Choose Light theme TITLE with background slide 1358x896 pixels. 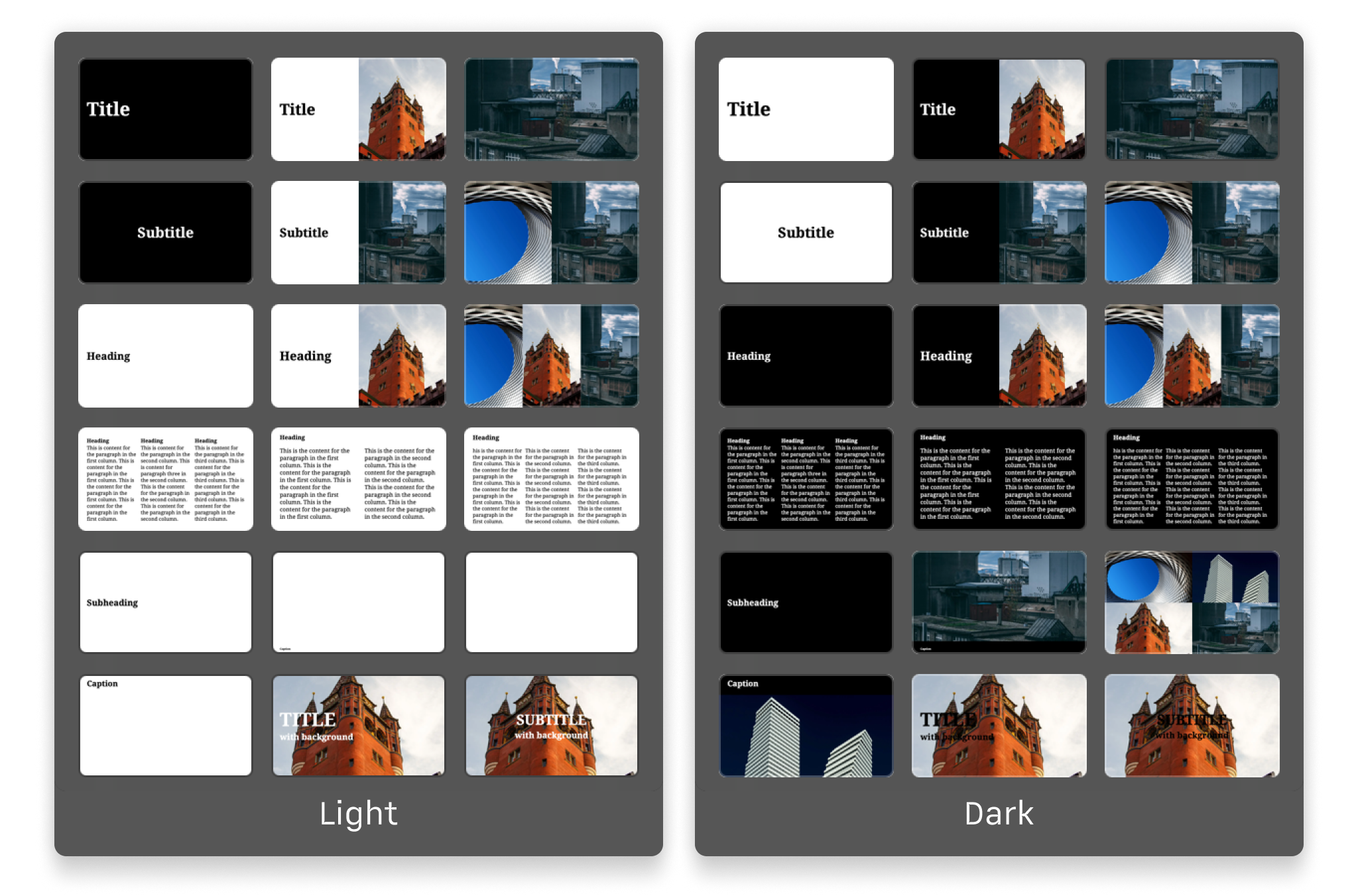click(x=358, y=726)
